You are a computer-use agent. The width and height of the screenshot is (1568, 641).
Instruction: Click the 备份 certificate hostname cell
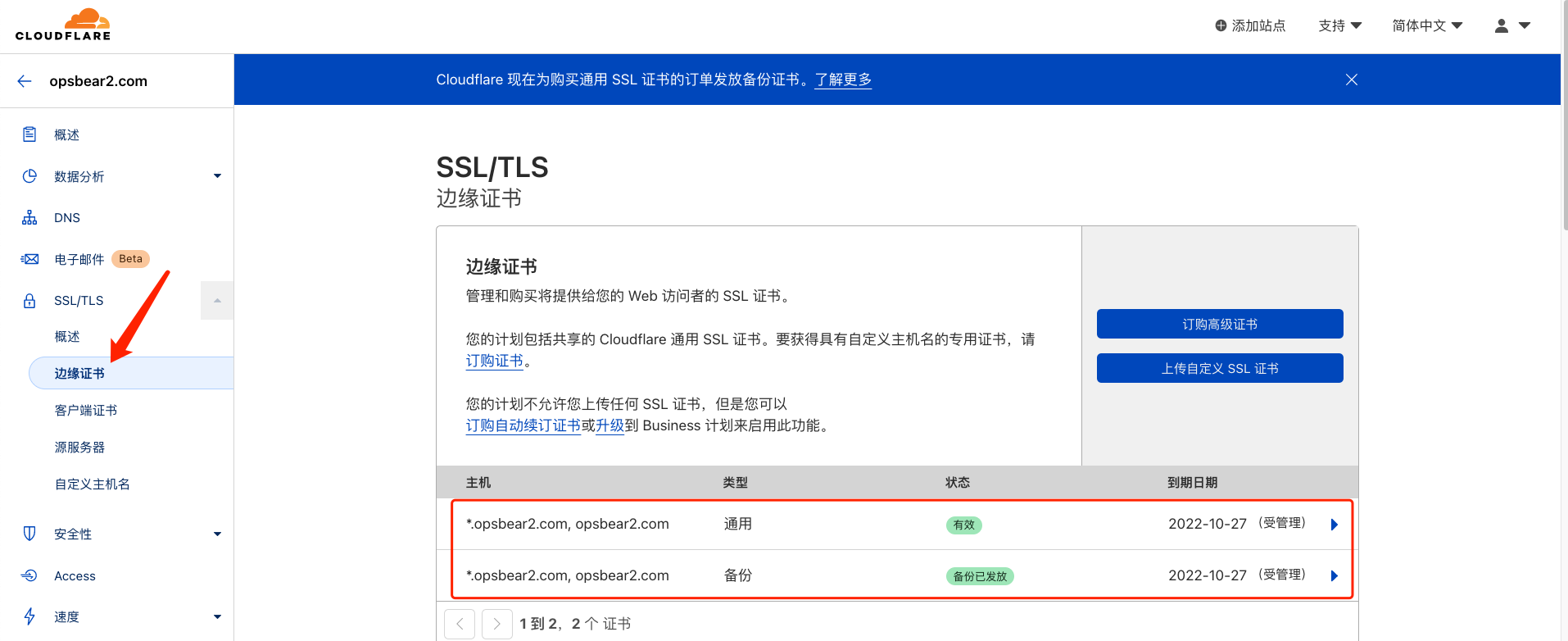pyautogui.click(x=568, y=575)
